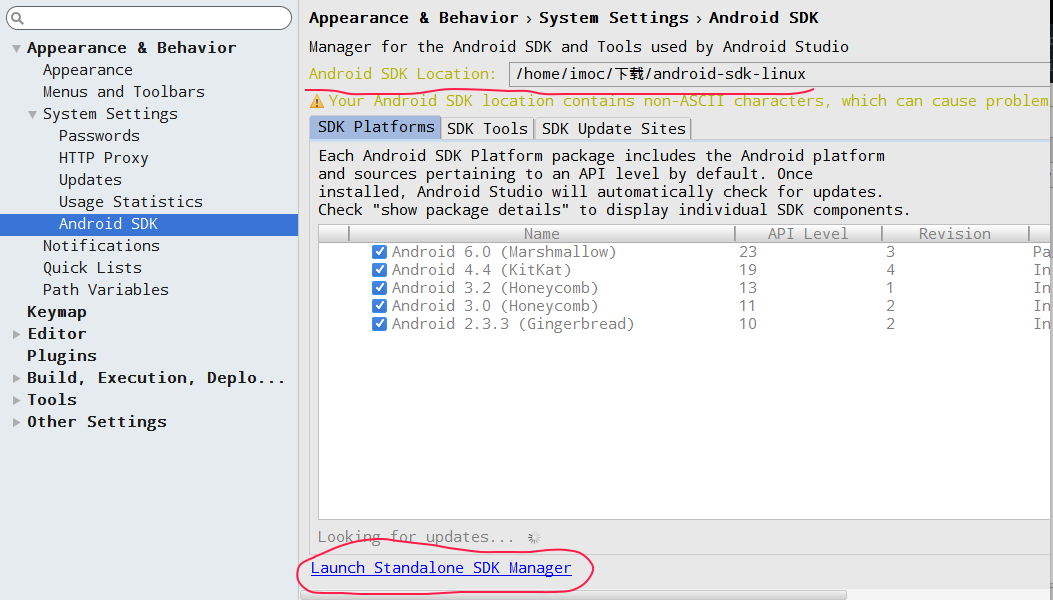Open Notifications settings
The height and width of the screenshot is (600, 1053).
[x=101, y=246]
